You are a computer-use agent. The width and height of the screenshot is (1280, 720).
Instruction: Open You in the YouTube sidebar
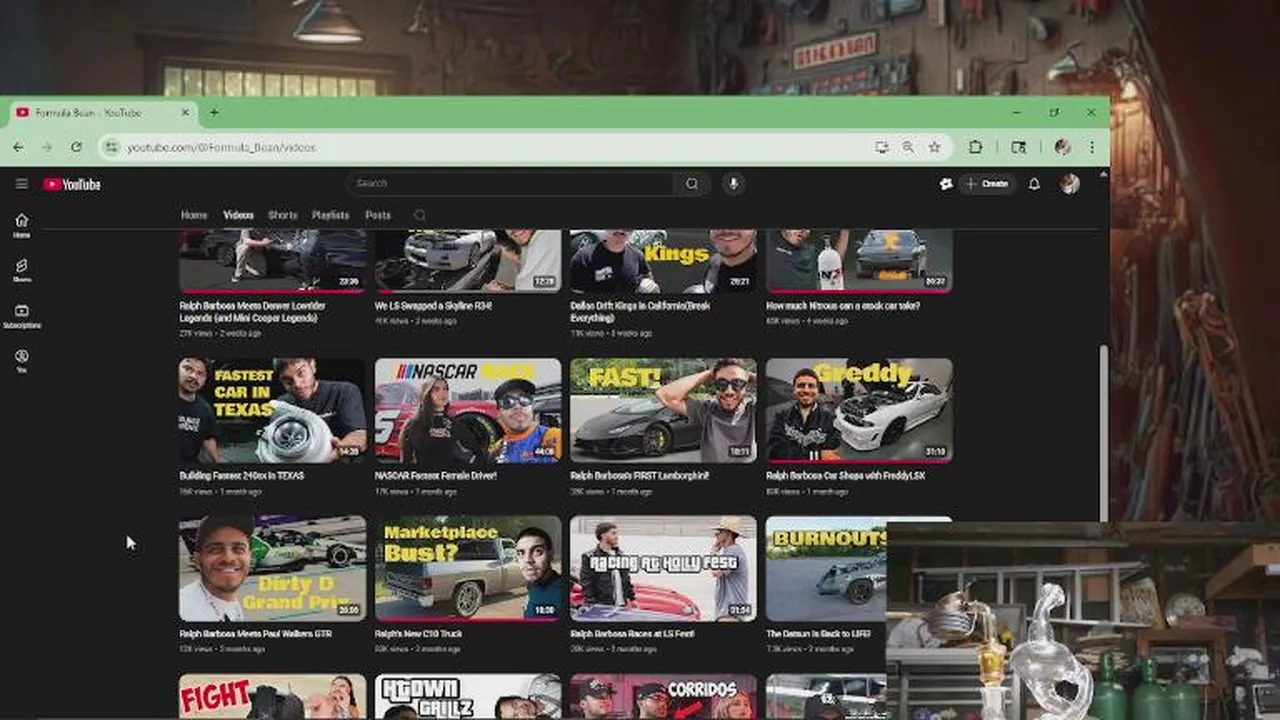21,361
